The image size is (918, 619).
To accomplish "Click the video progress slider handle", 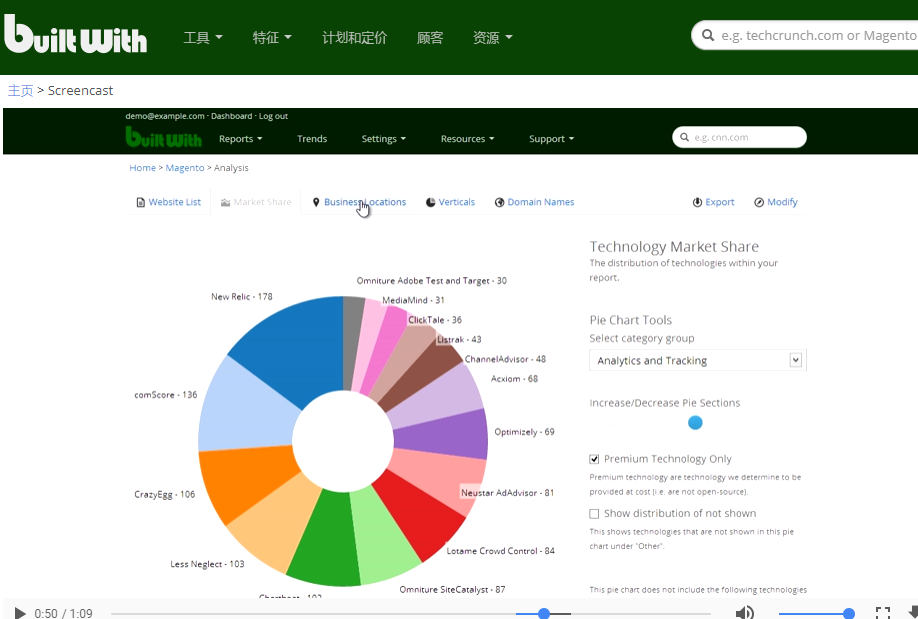I will point(544,613).
